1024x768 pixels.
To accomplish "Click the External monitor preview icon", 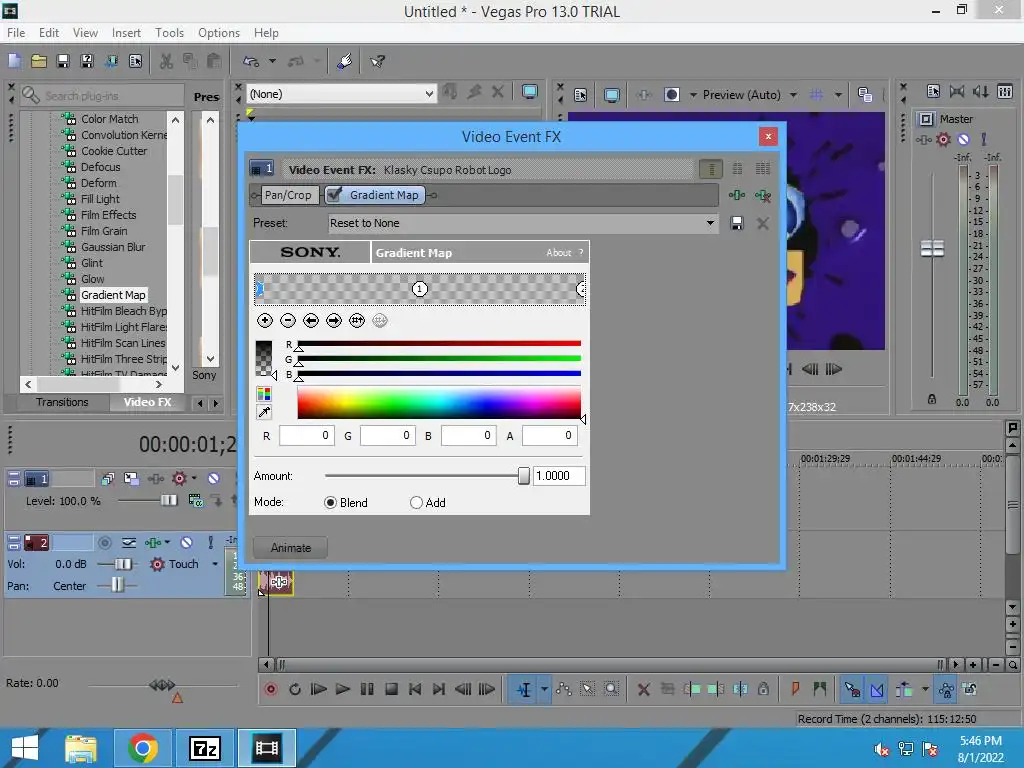I will pyautogui.click(x=612, y=95).
